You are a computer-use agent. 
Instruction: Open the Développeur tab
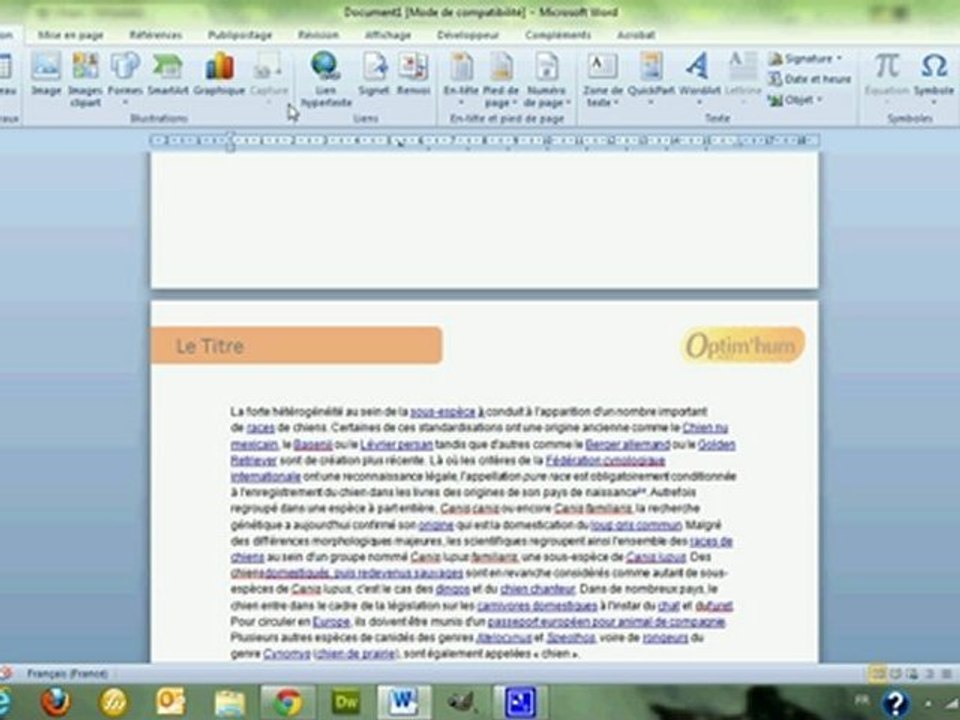pos(468,35)
